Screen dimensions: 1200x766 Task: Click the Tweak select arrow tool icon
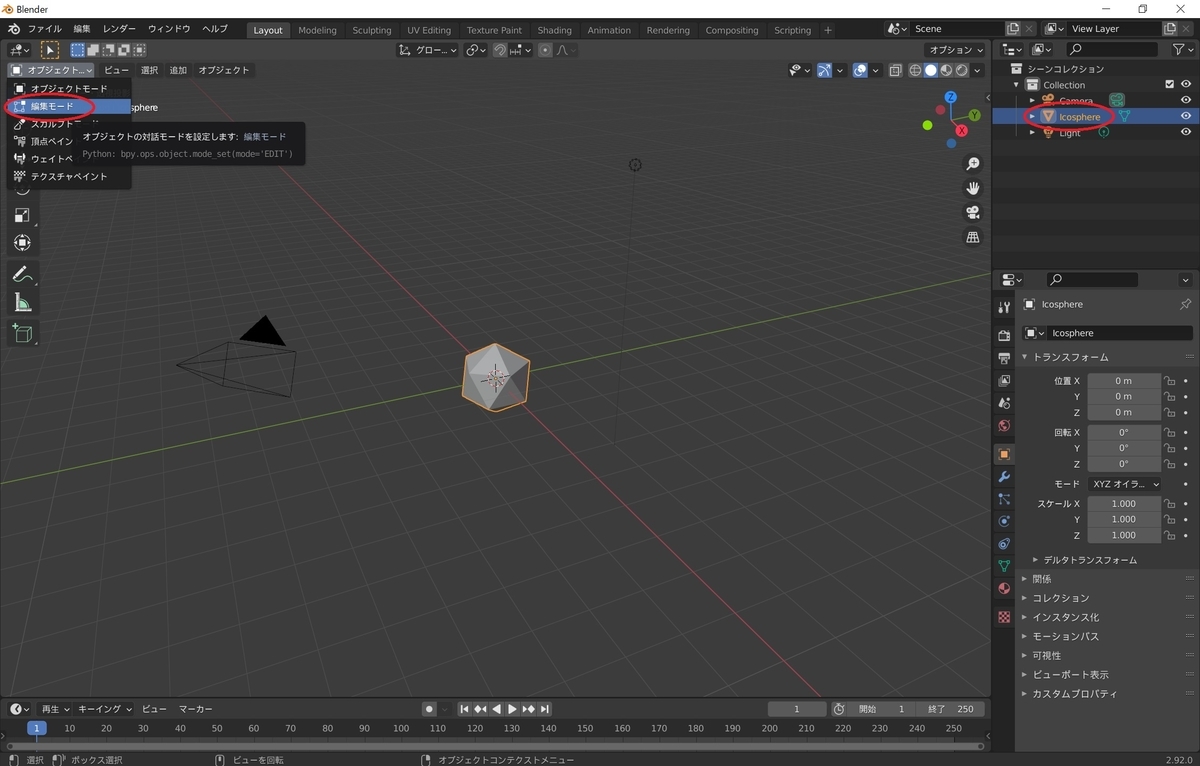click(49, 49)
